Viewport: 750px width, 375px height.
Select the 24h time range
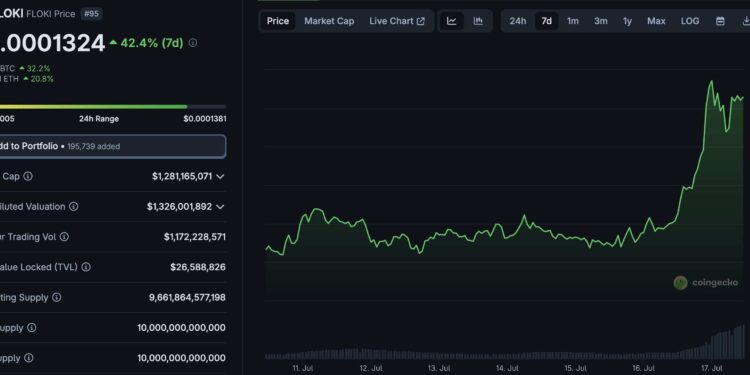(518, 21)
